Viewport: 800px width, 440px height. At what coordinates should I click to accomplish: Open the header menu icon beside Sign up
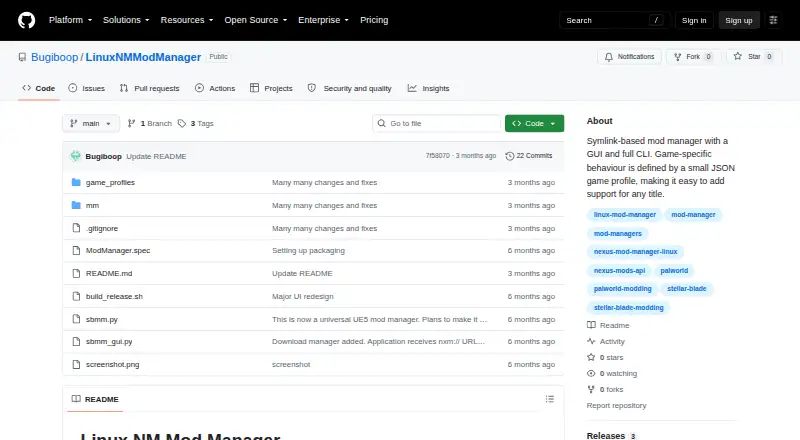773,20
